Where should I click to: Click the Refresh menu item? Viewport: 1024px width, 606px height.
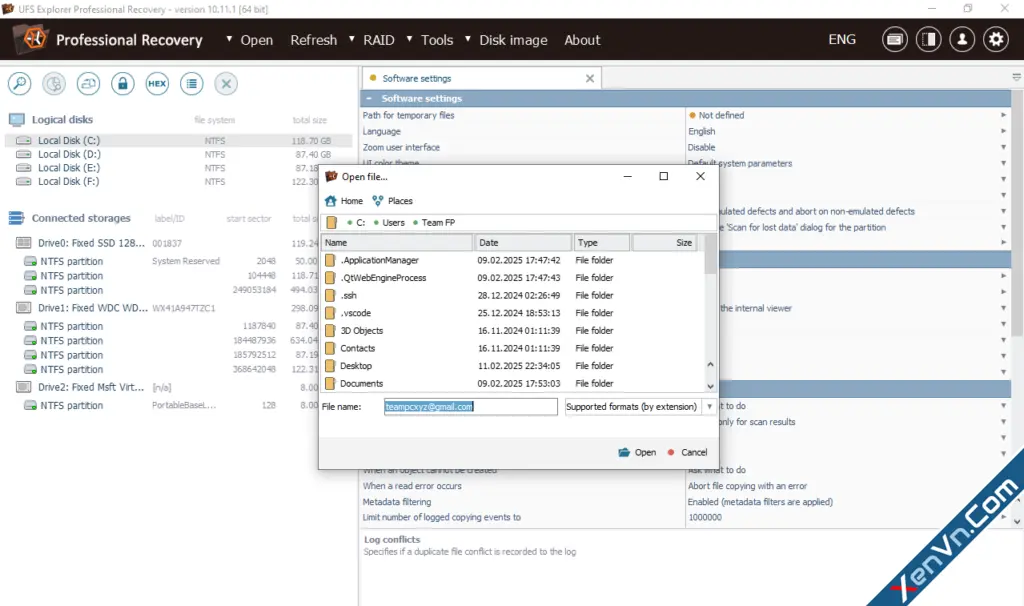pyautogui.click(x=313, y=40)
